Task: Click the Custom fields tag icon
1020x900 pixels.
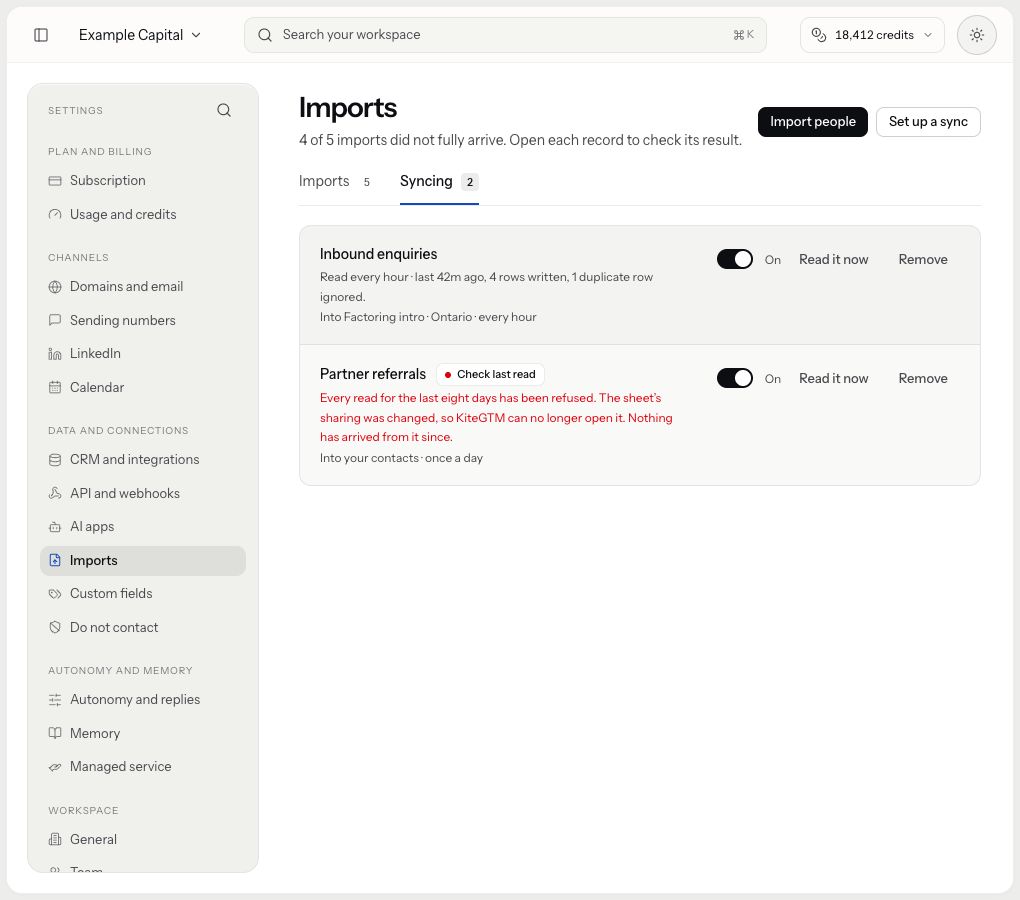Action: click(55, 594)
